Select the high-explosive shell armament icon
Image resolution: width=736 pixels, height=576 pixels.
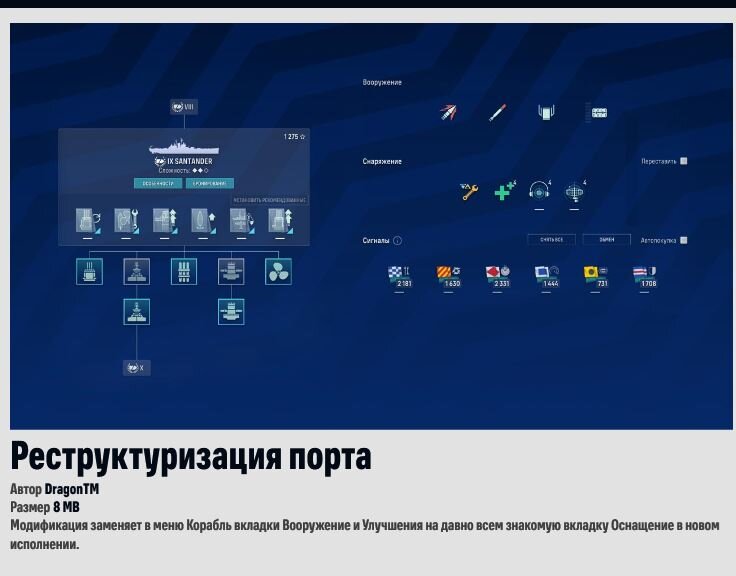(449, 112)
